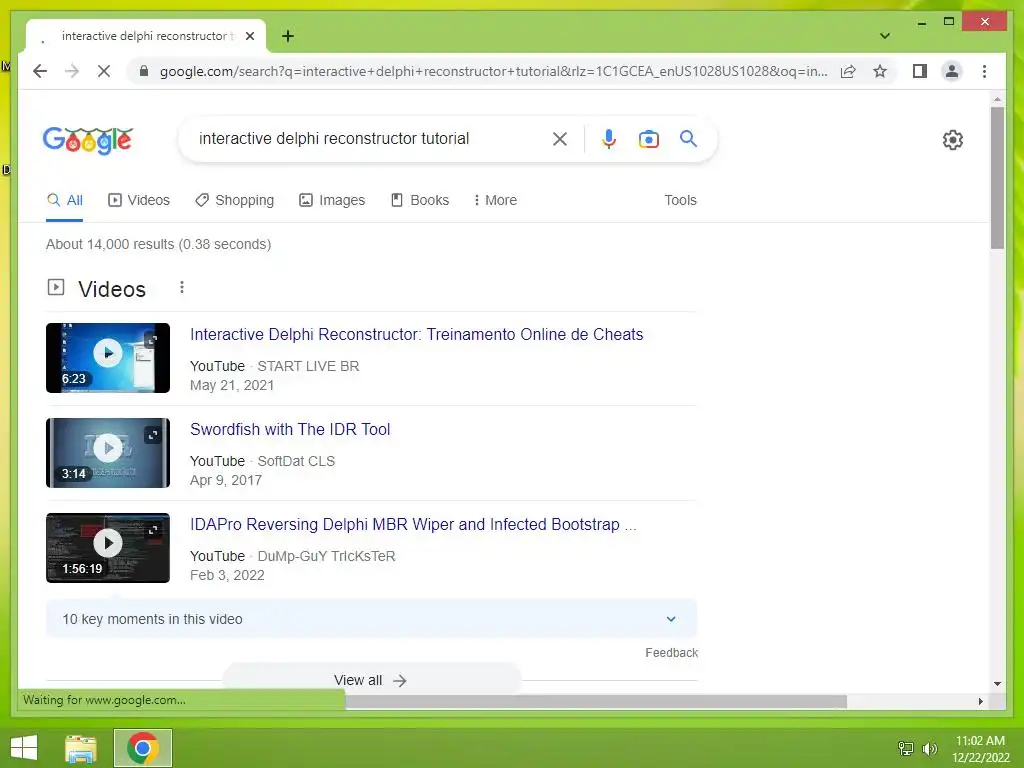The image size is (1024, 768).
Task: Open network status tray icon
Action: 906,748
